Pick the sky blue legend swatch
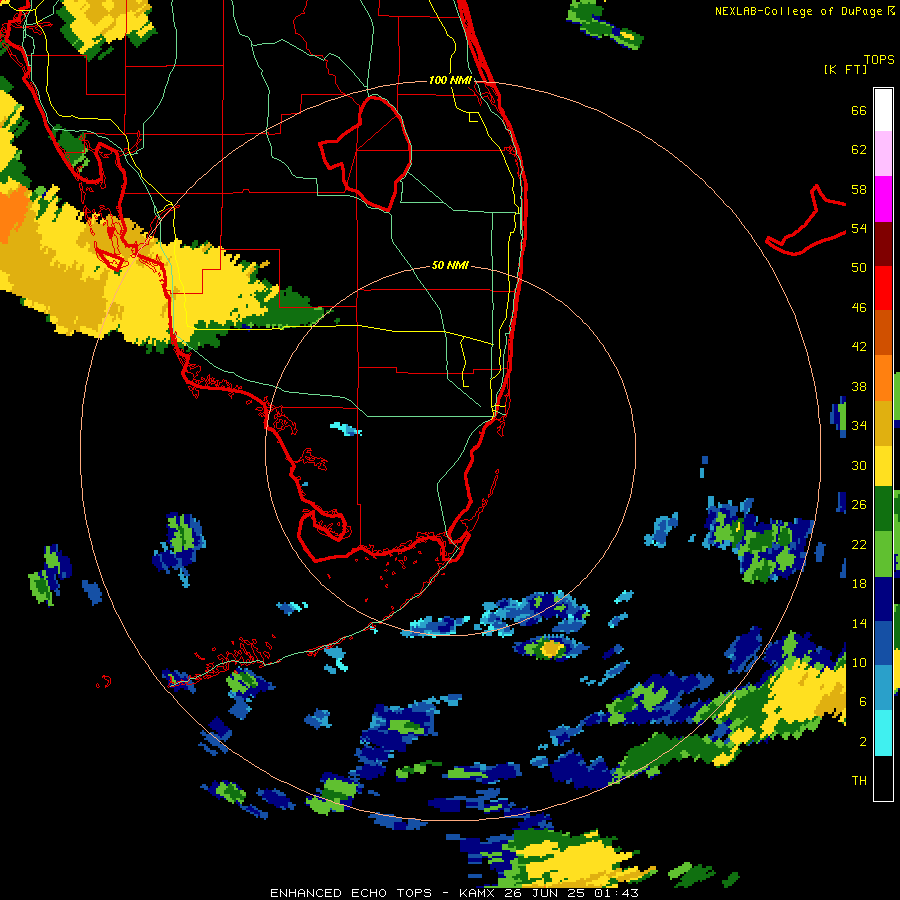 (x=883, y=687)
